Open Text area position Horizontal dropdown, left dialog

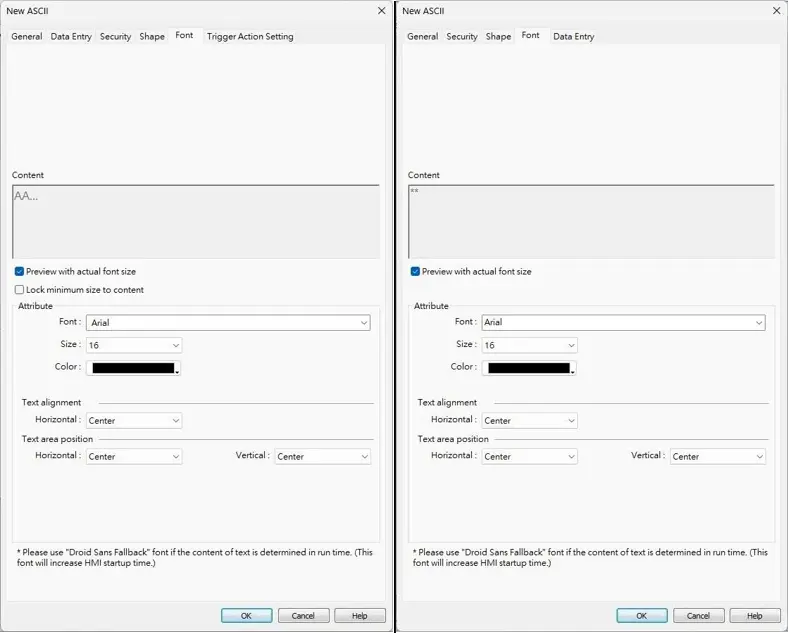click(134, 457)
